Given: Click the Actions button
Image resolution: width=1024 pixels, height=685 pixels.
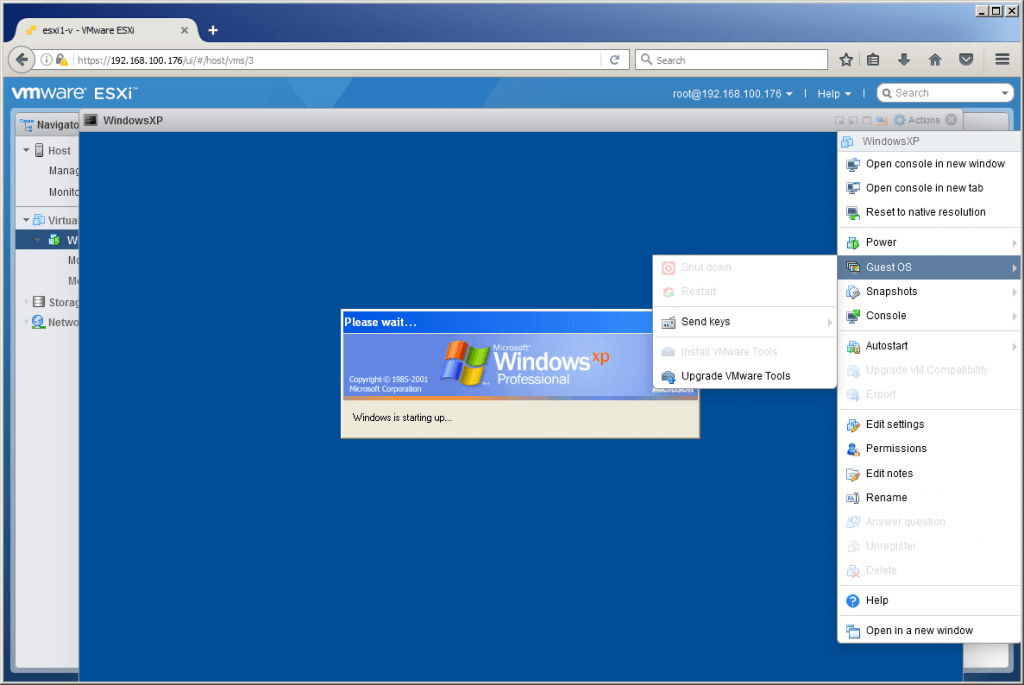Looking at the screenshot, I should coord(917,120).
